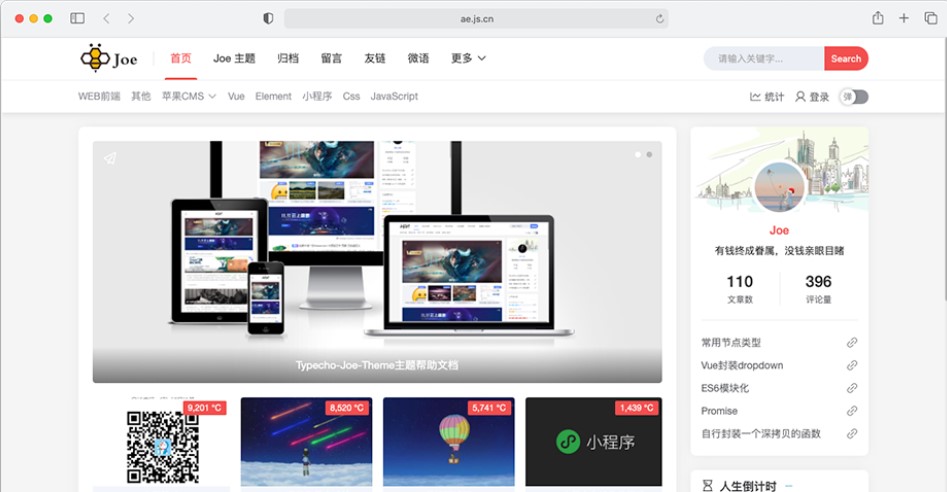Open a new tab with plus icon

(904, 18)
